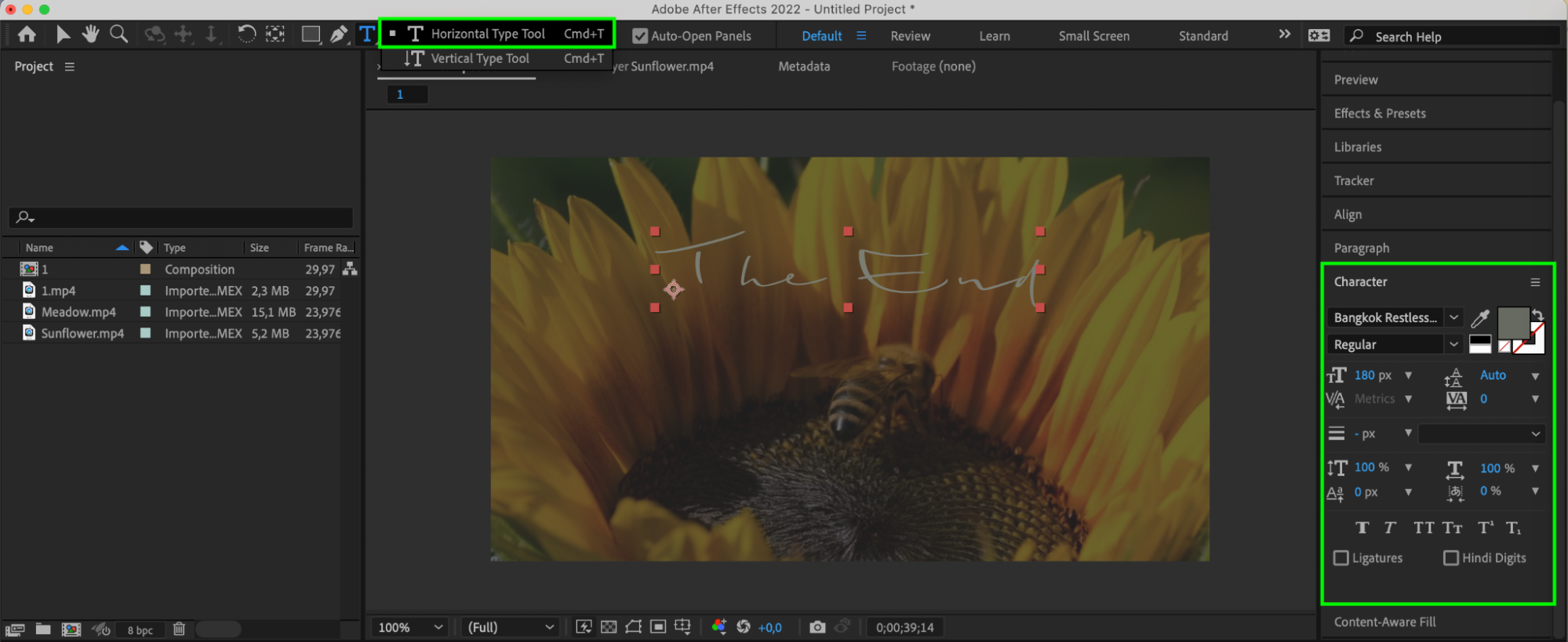The height and width of the screenshot is (642, 1568).
Task: Click the Home icon in toolbar
Action: coord(27,34)
